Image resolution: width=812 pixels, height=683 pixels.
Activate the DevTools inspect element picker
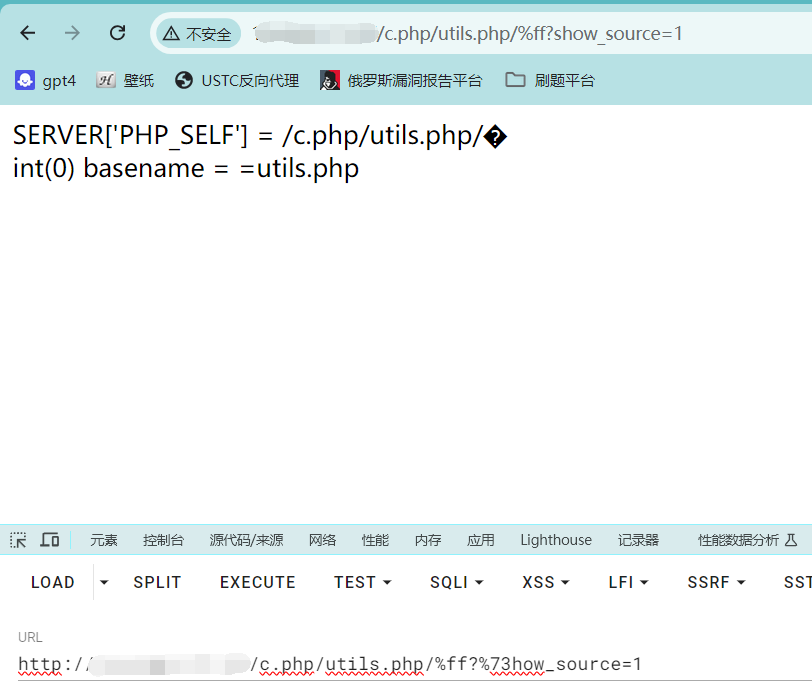18,540
